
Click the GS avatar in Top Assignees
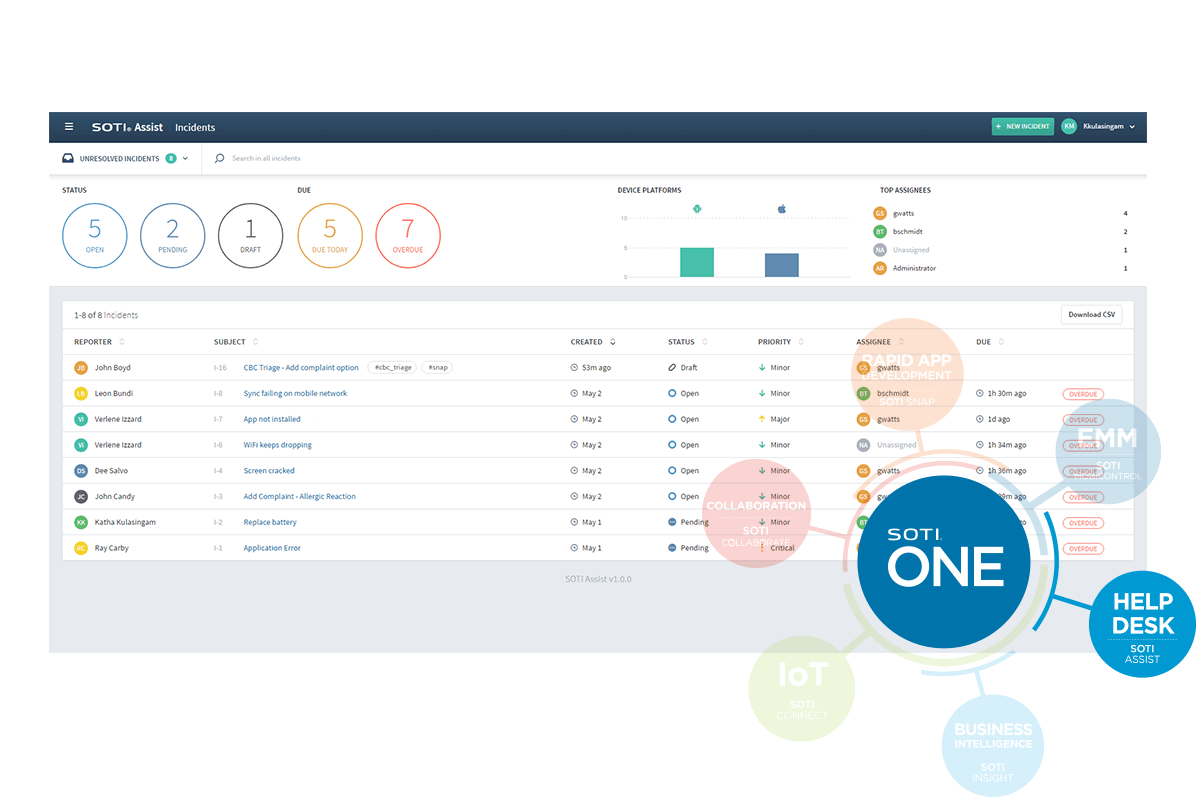(880, 213)
